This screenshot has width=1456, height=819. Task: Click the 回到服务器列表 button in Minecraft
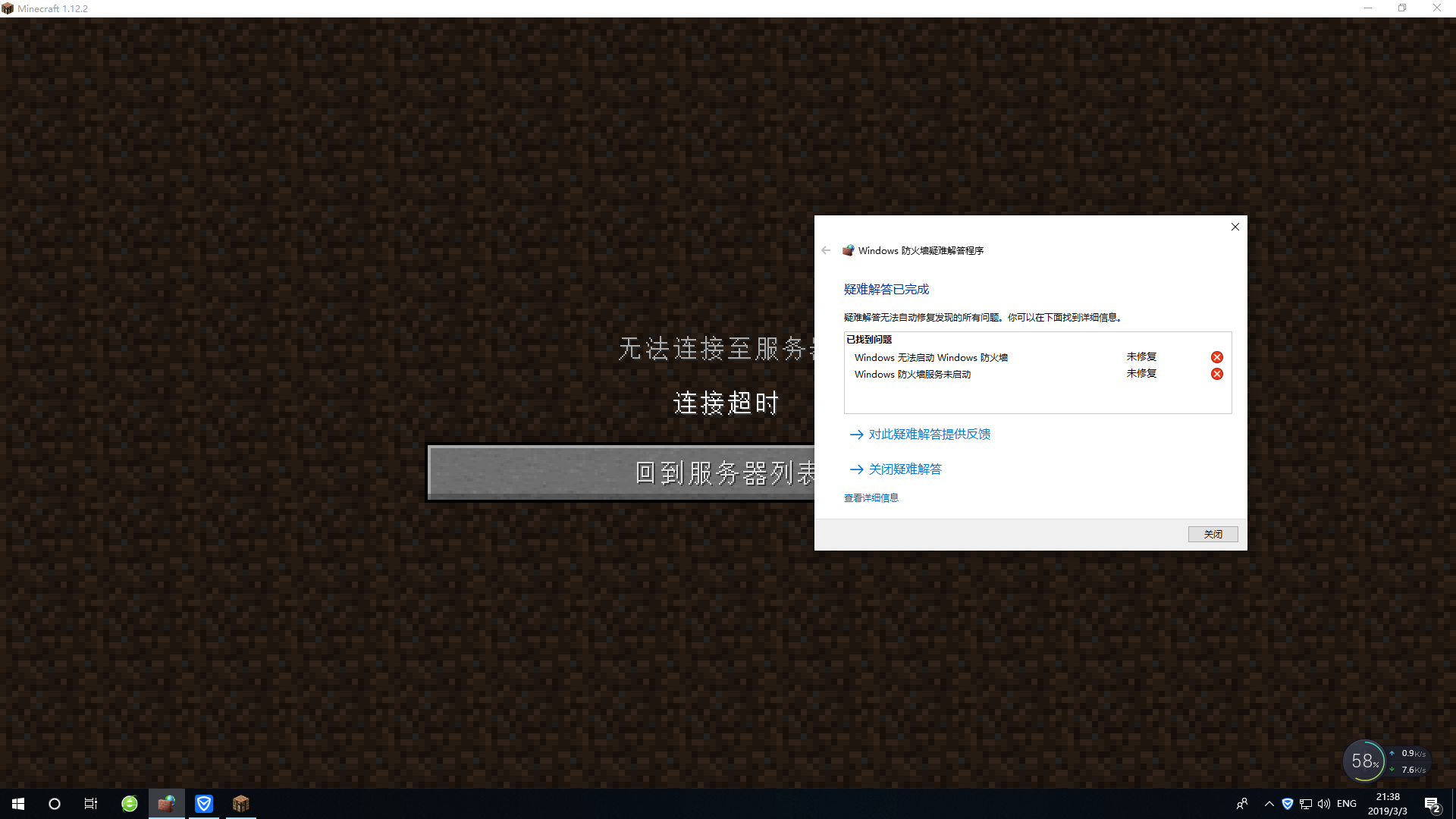pos(622,472)
